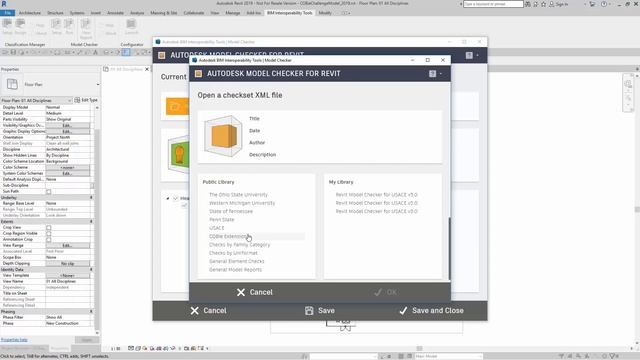Open dropdown arrow beside front dialog help icon
The image size is (640, 360).
click(x=441, y=74)
